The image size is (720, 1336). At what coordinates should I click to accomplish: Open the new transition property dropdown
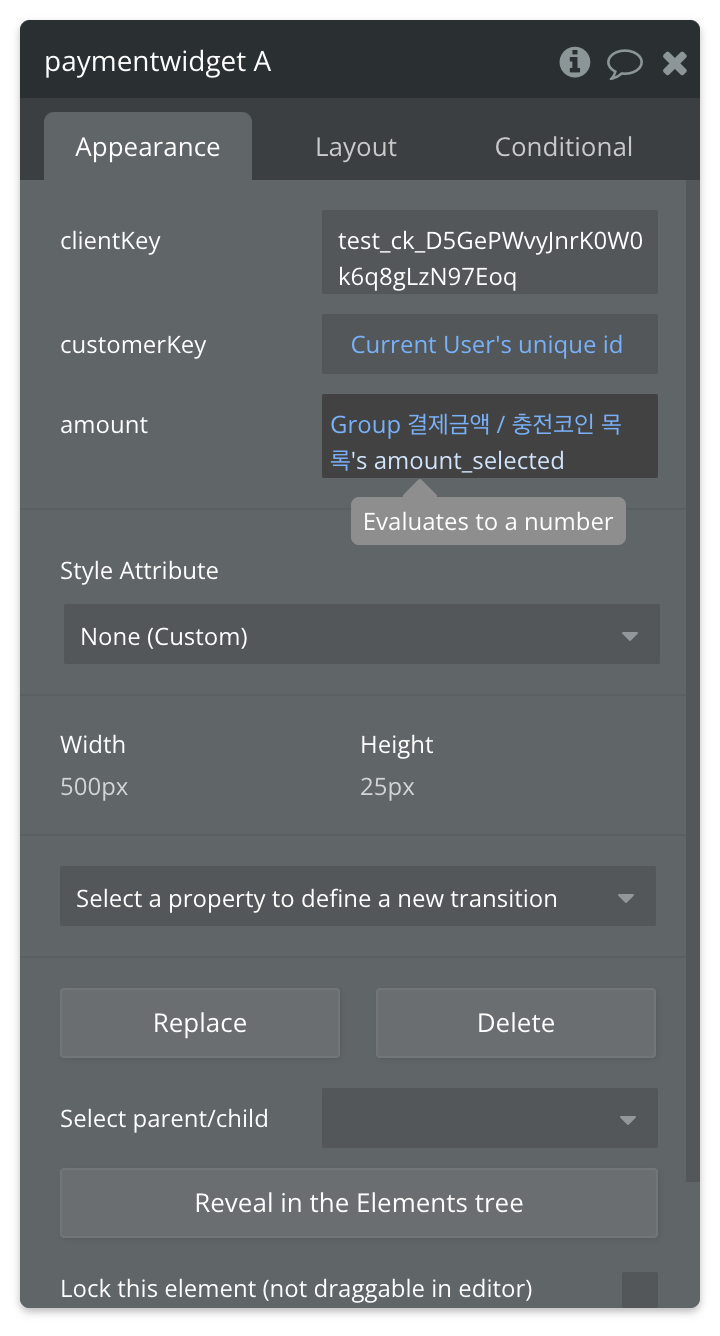(x=357, y=896)
